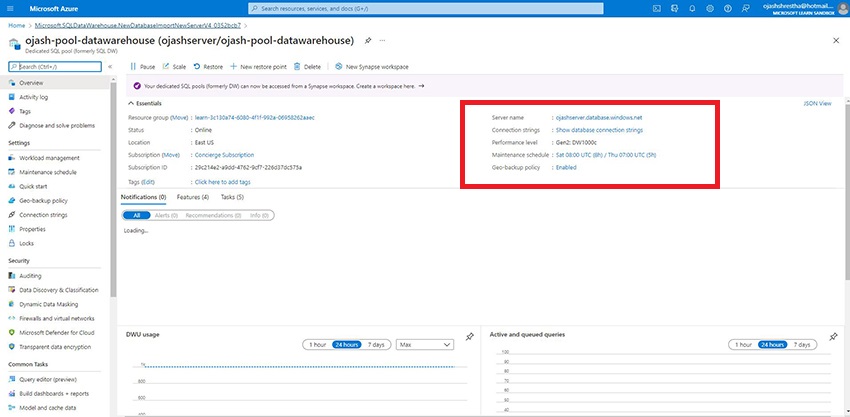The image size is (850, 417).
Task: Select 7 days for Active and queued queries
Action: click(801, 345)
